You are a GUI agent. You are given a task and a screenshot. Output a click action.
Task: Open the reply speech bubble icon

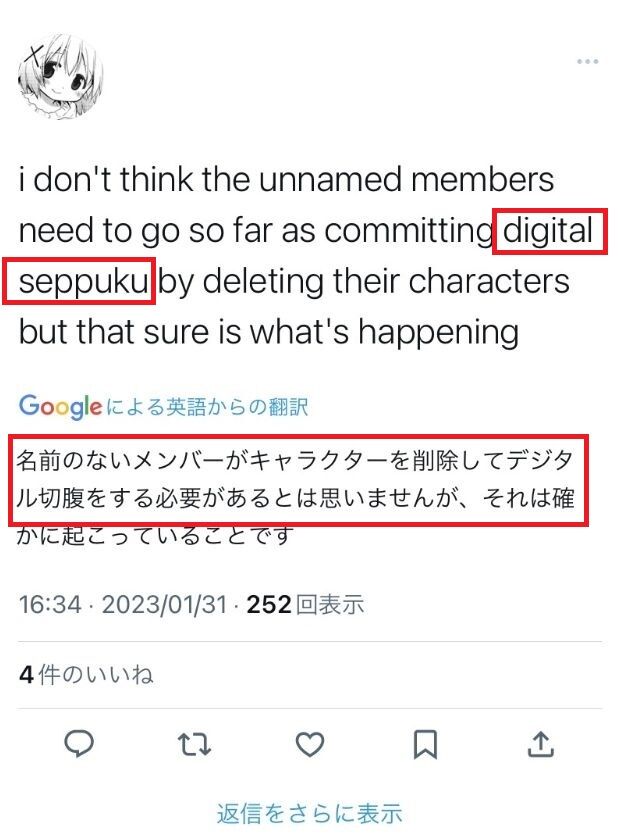[x=79, y=744]
